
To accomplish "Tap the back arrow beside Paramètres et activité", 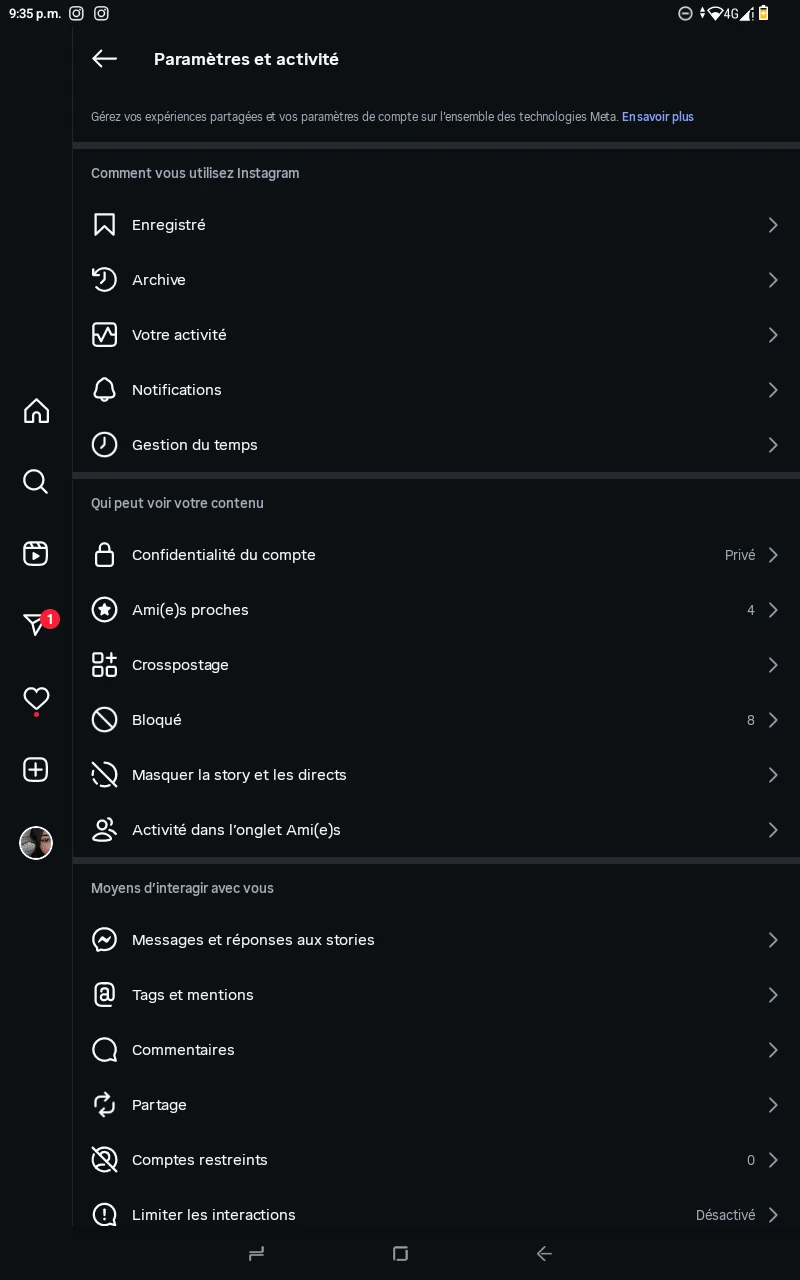I will click(105, 59).
